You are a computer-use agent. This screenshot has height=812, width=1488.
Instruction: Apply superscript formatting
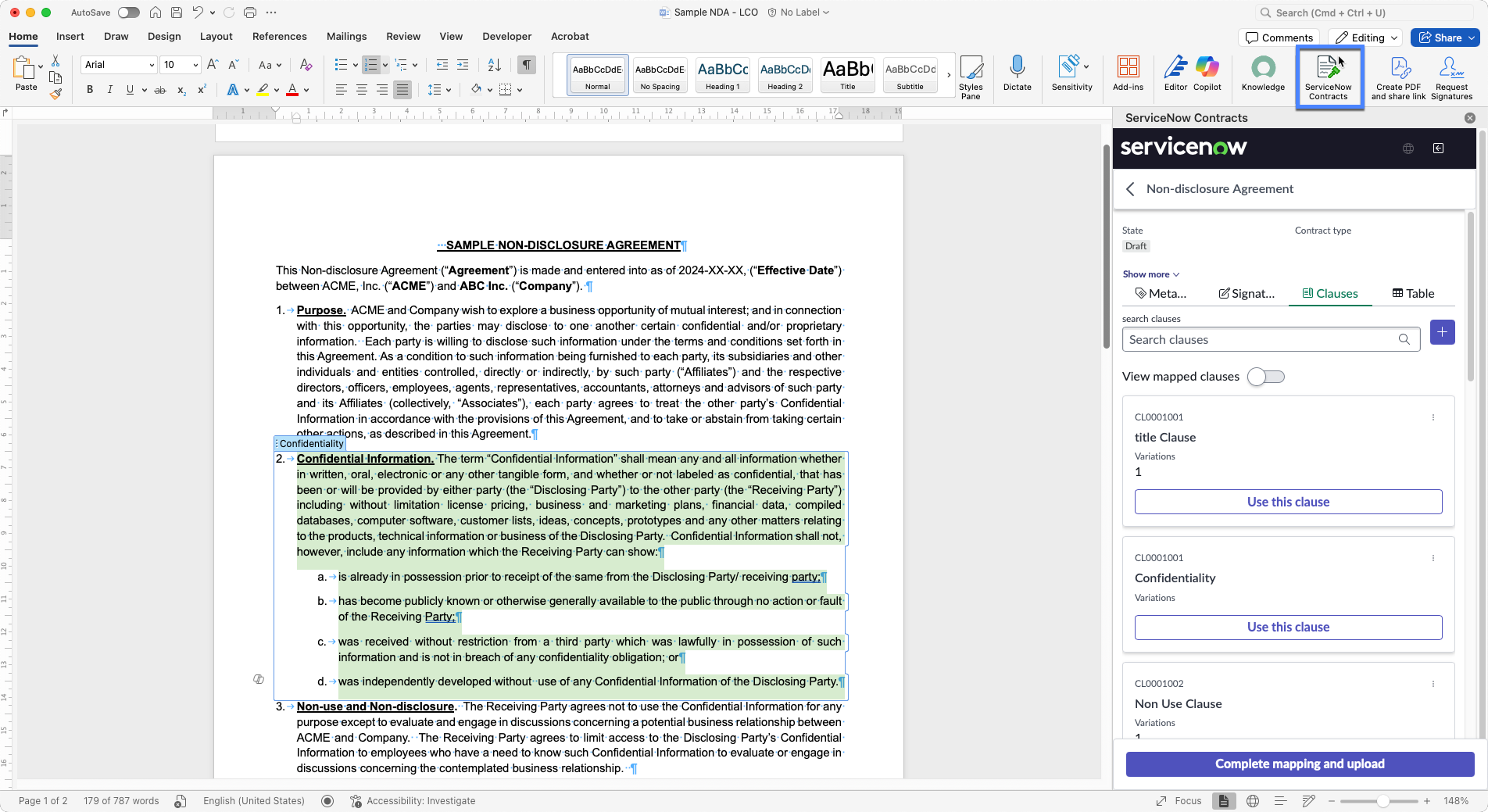(202, 90)
